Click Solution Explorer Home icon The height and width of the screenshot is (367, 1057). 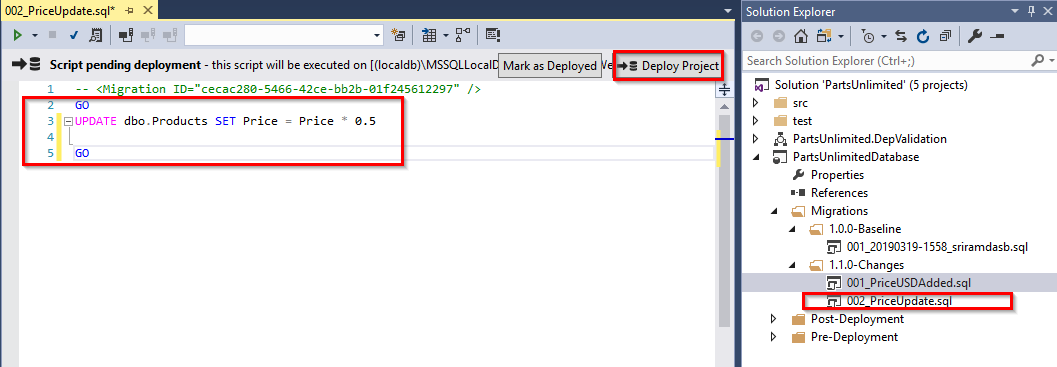[801, 36]
